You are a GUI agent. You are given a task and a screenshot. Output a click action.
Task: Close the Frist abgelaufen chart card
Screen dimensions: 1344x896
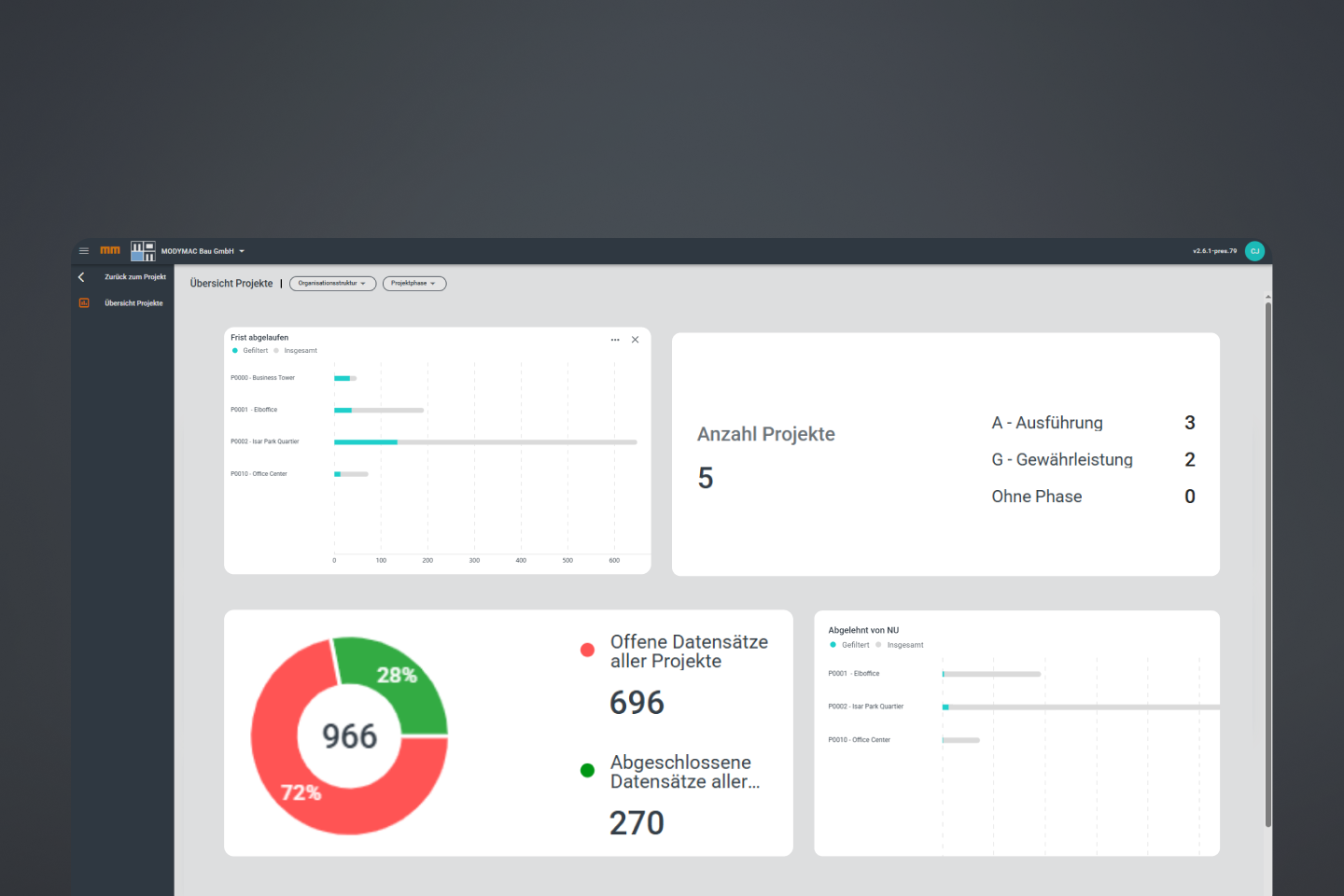point(636,340)
